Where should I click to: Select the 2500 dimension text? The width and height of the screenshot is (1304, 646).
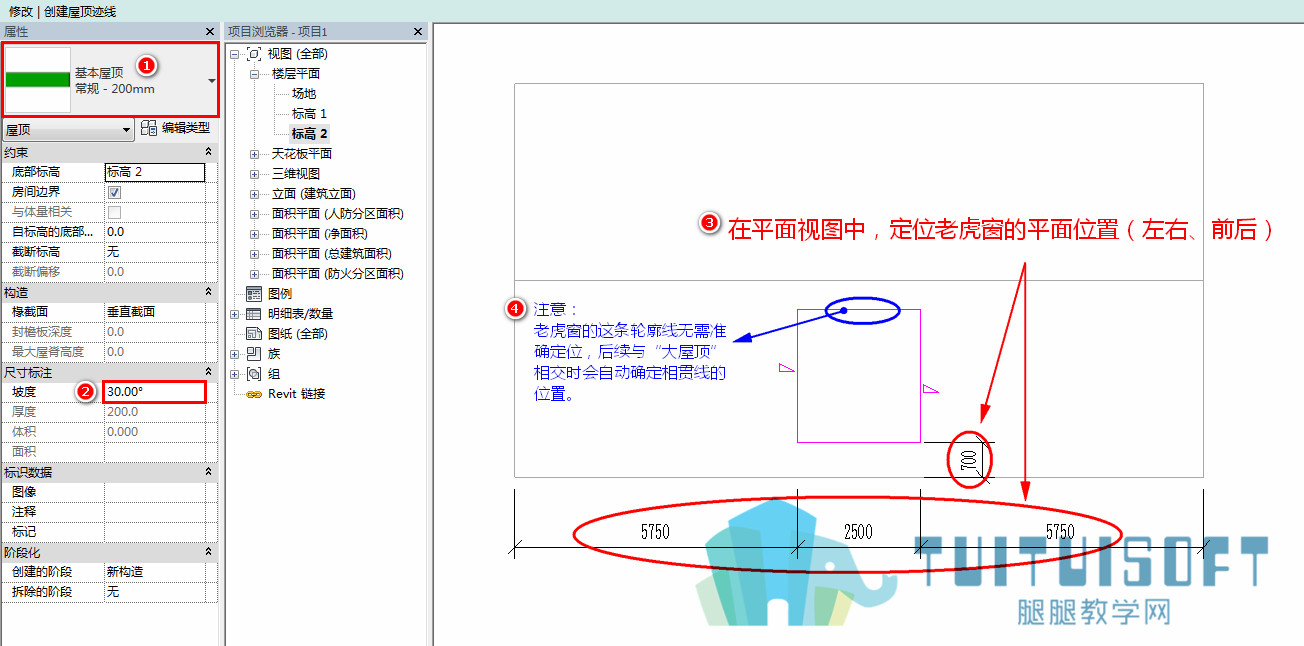point(858,532)
